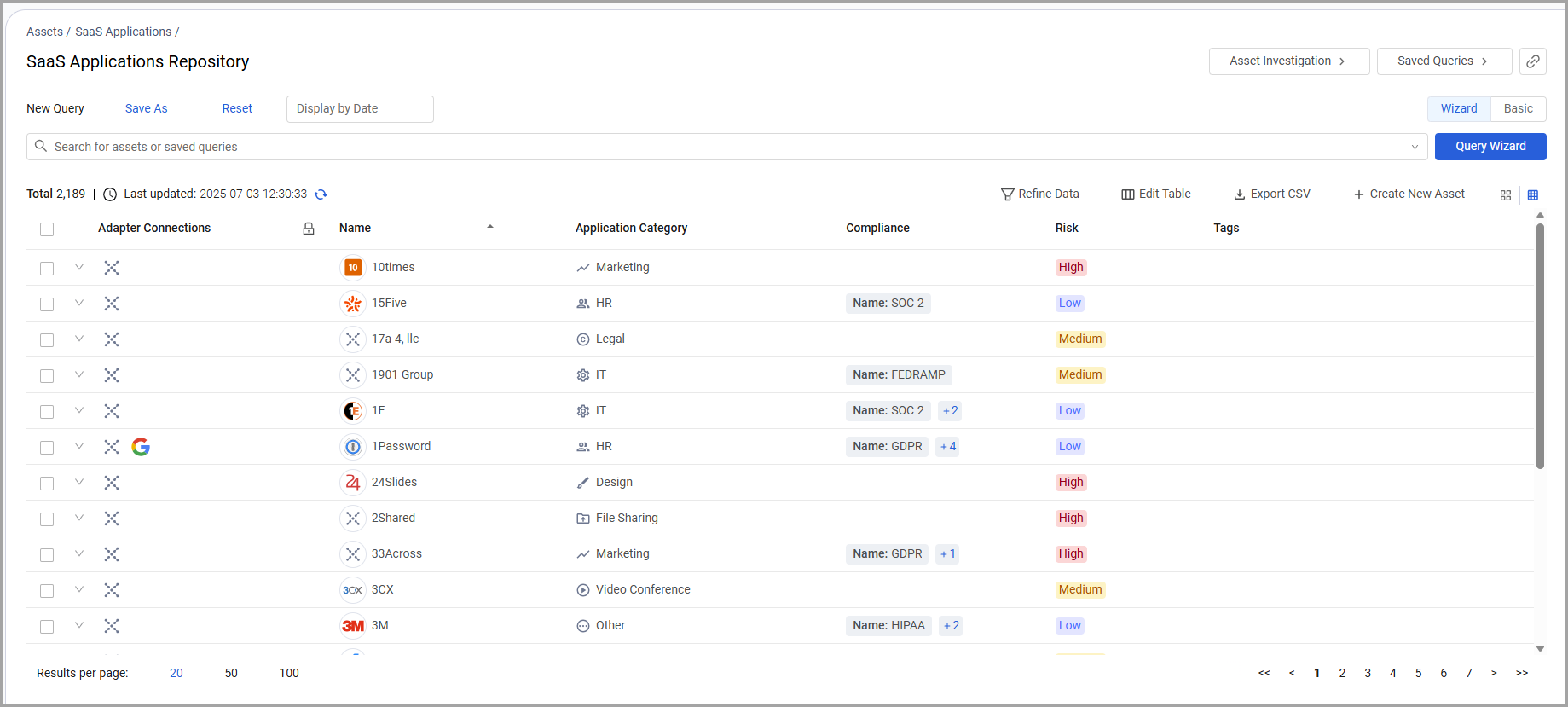Viewport: 1568px width, 707px height.
Task: Select the 1Password row checkbox
Action: pos(47,448)
